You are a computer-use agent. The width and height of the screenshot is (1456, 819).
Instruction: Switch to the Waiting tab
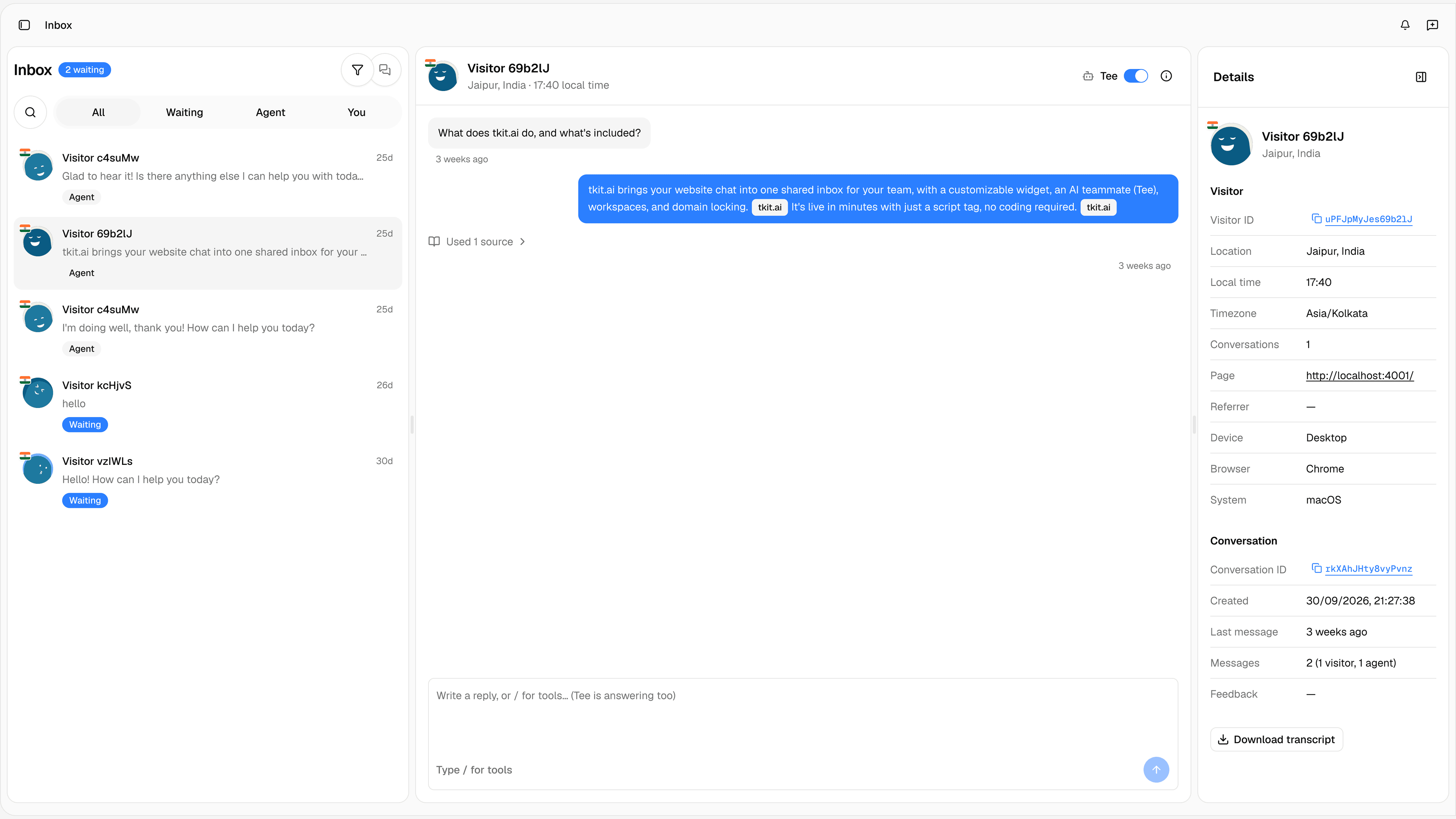pyautogui.click(x=184, y=113)
